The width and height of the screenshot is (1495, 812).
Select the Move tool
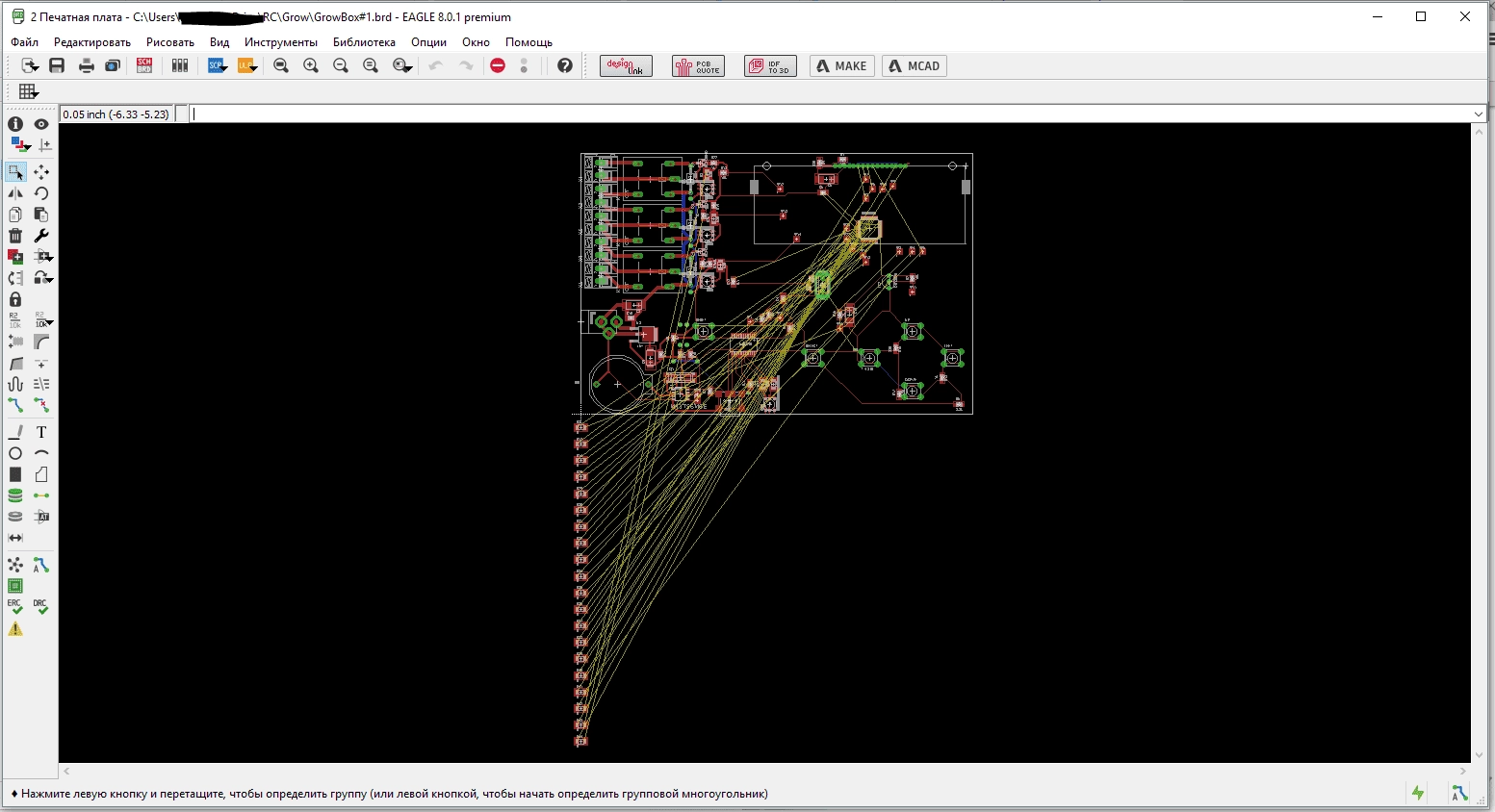tap(41, 172)
